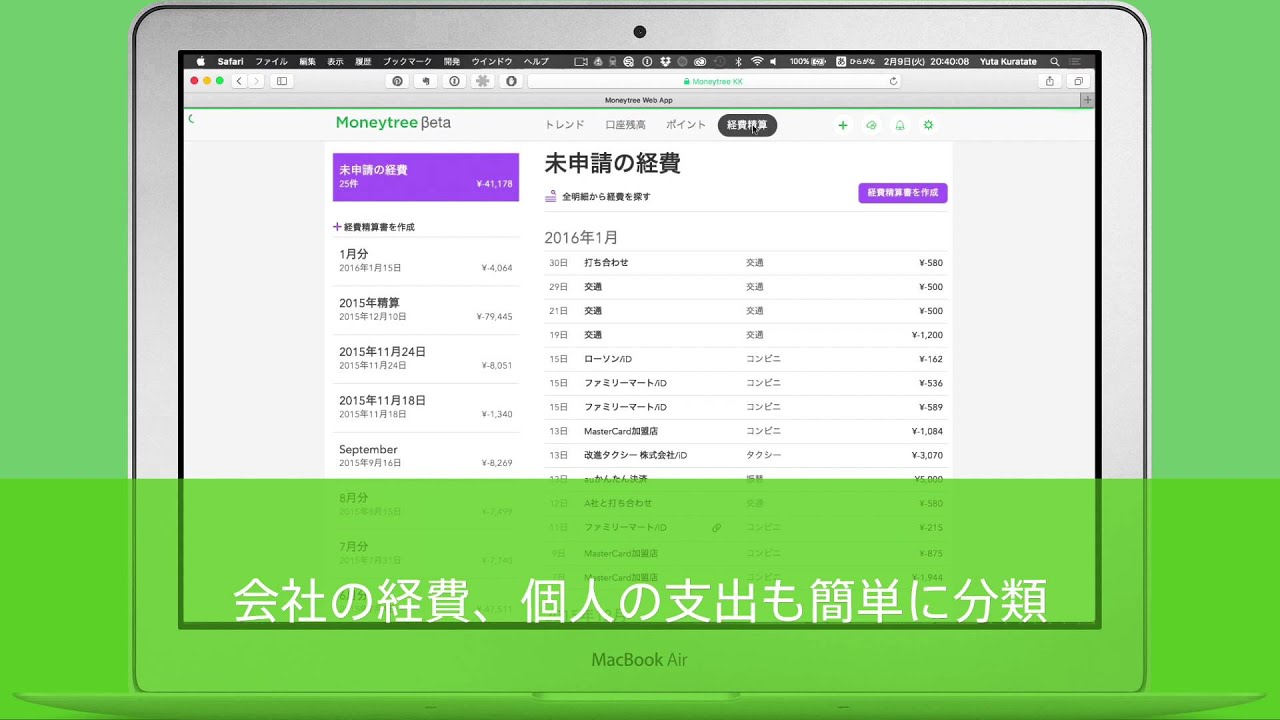Image resolution: width=1280 pixels, height=720 pixels.
Task: Open Safari ブックマーク menu
Action: 407,61
